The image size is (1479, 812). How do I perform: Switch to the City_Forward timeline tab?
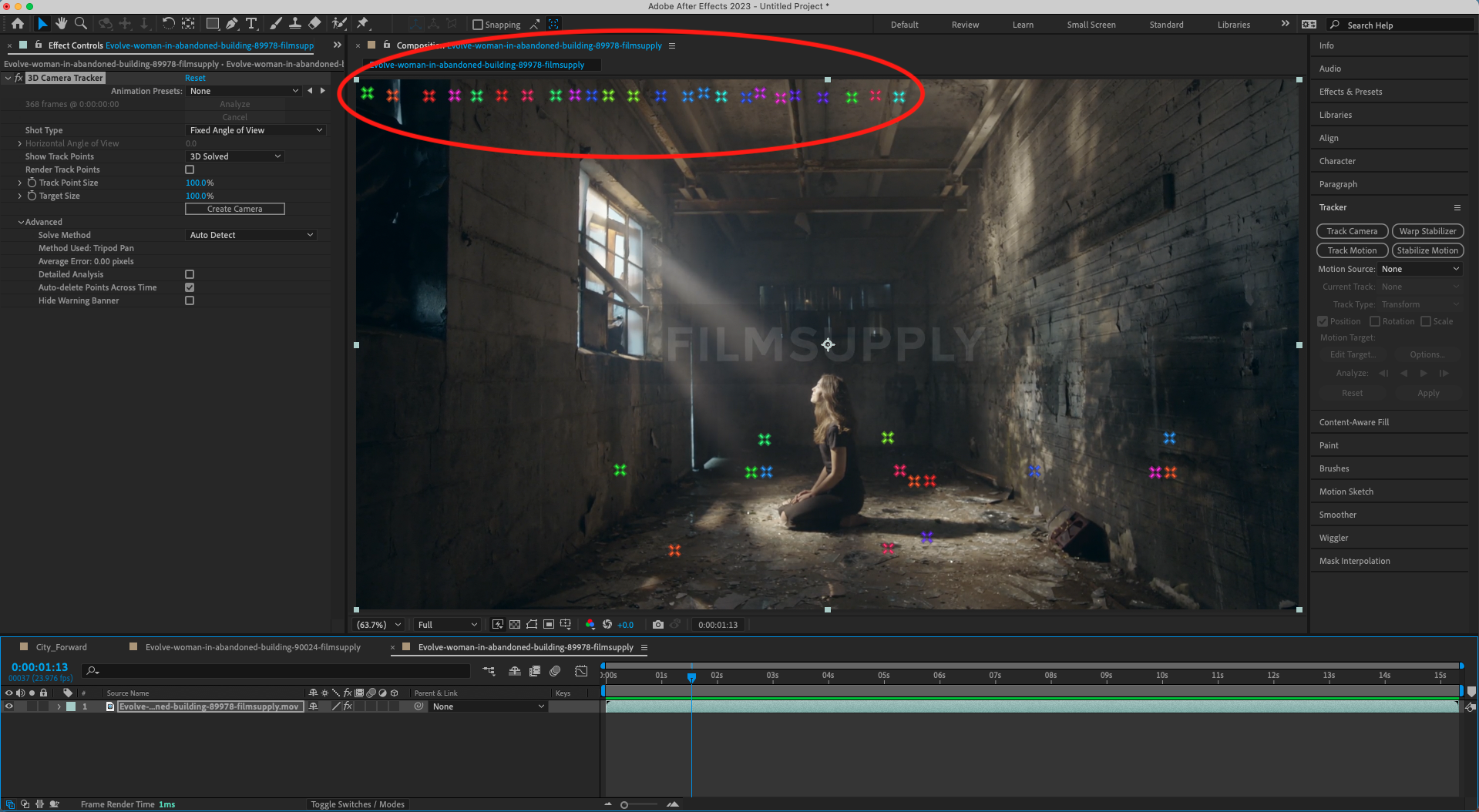tap(60, 647)
